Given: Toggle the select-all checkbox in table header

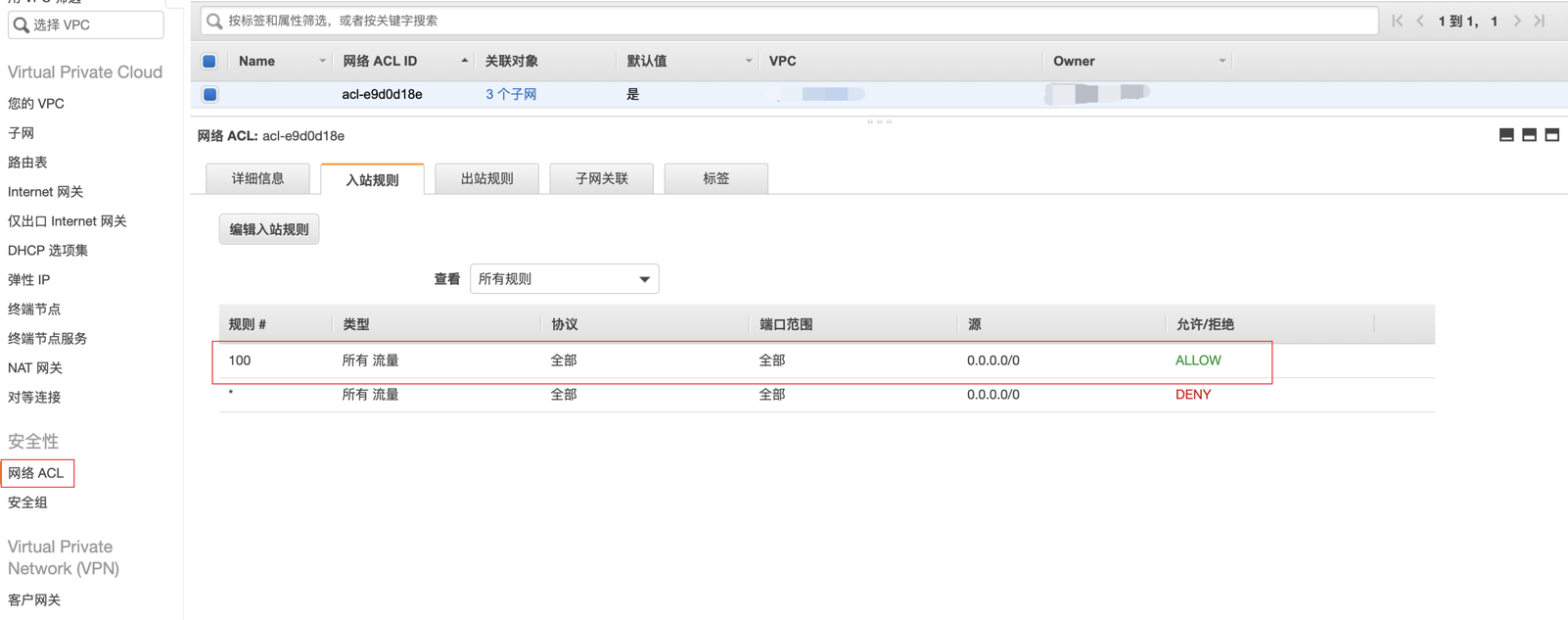Looking at the screenshot, I should pyautogui.click(x=209, y=61).
